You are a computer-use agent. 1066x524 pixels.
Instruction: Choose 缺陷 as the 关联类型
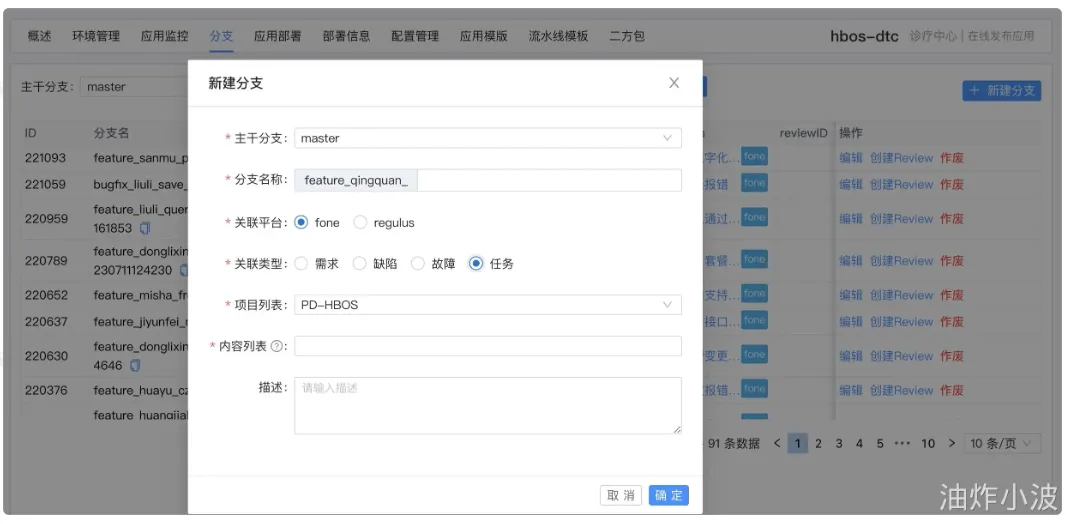(360, 264)
